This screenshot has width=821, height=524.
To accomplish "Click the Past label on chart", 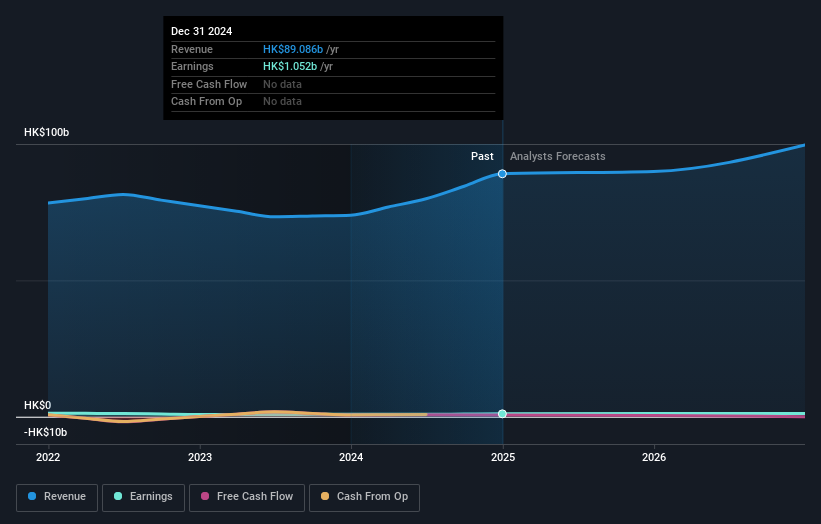I will point(482,157).
